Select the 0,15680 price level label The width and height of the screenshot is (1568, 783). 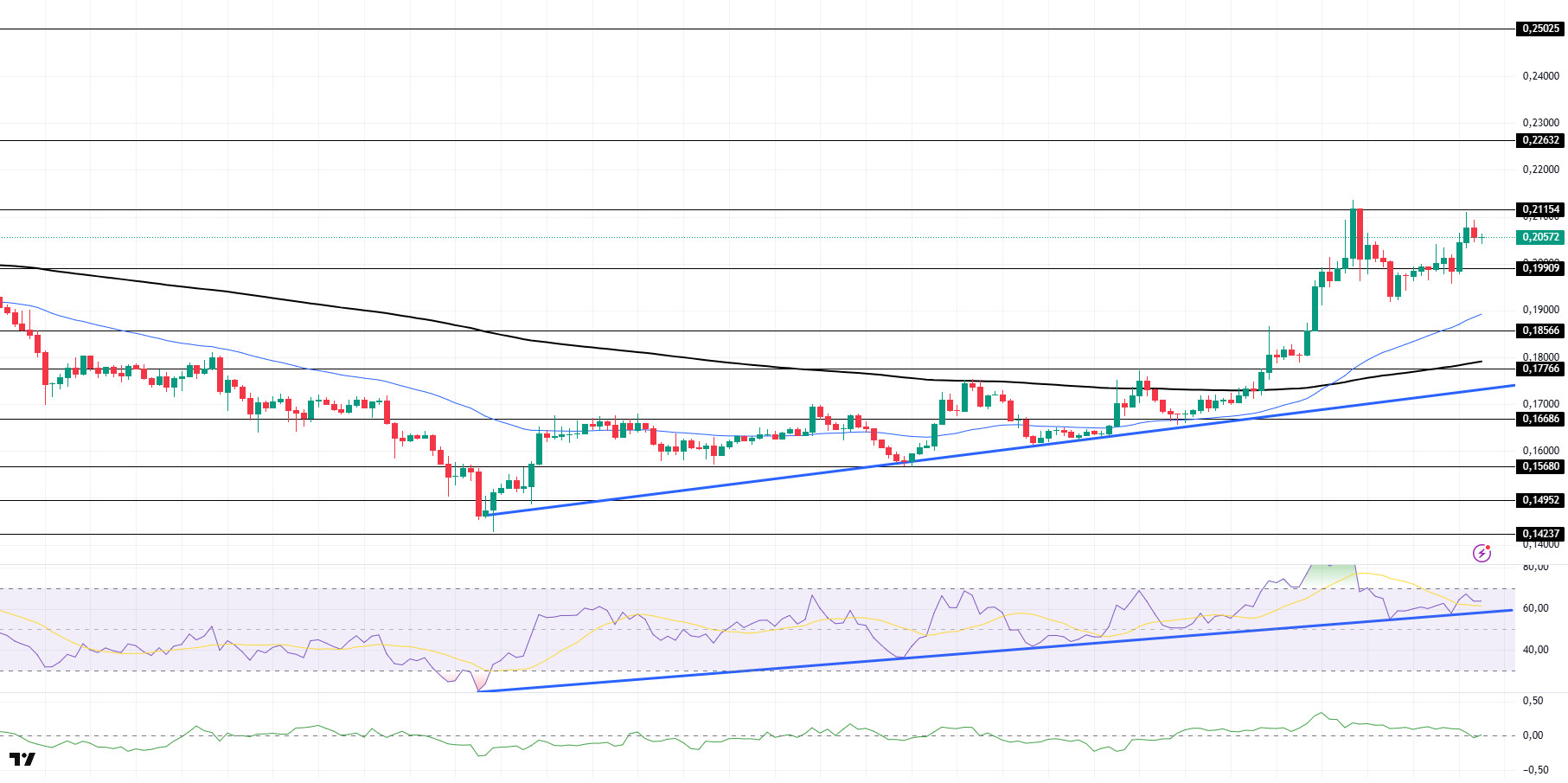pyautogui.click(x=1540, y=466)
